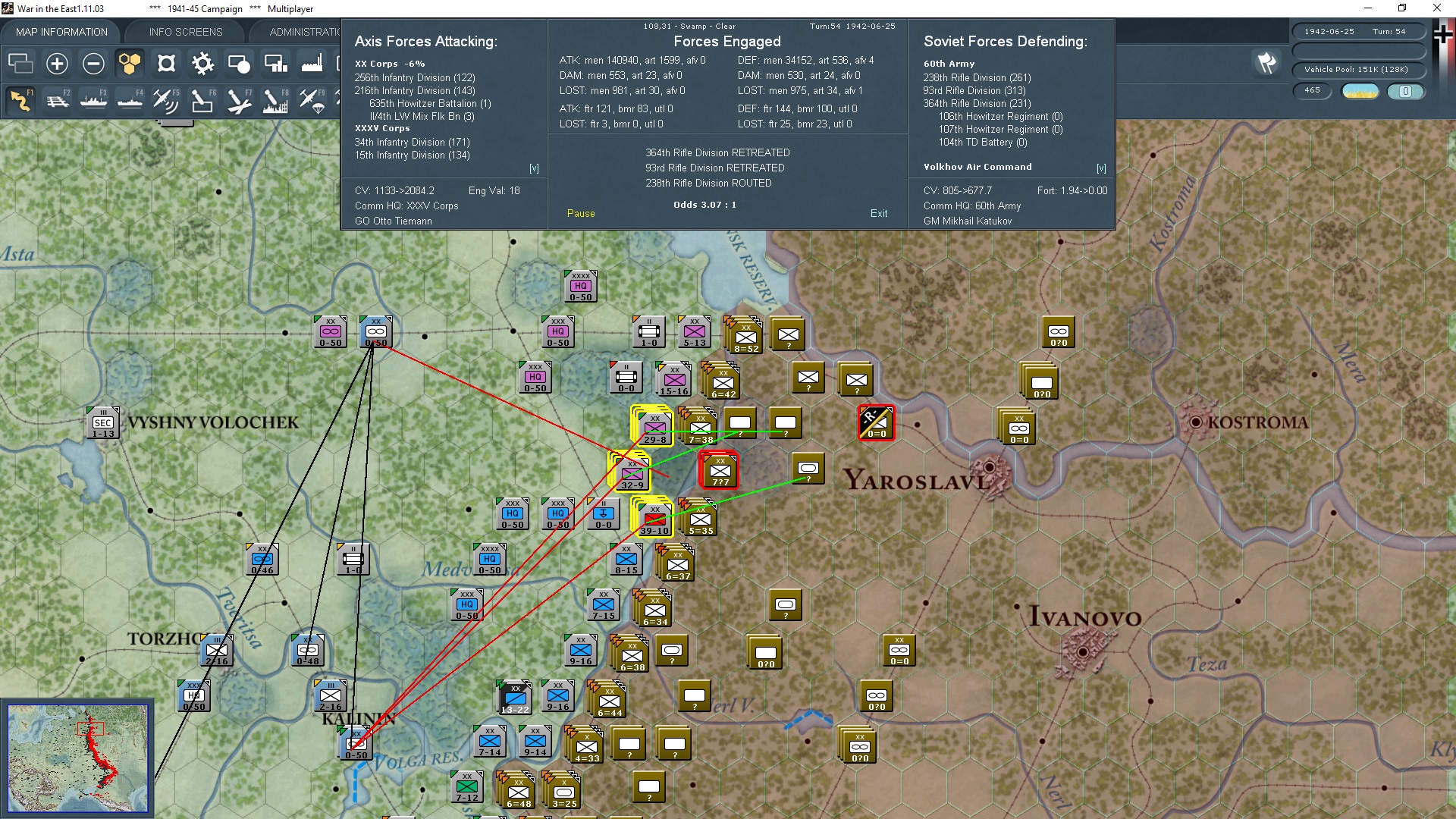The image size is (1456, 819).
Task: Enable F3 naval transport mode
Action: [93, 100]
